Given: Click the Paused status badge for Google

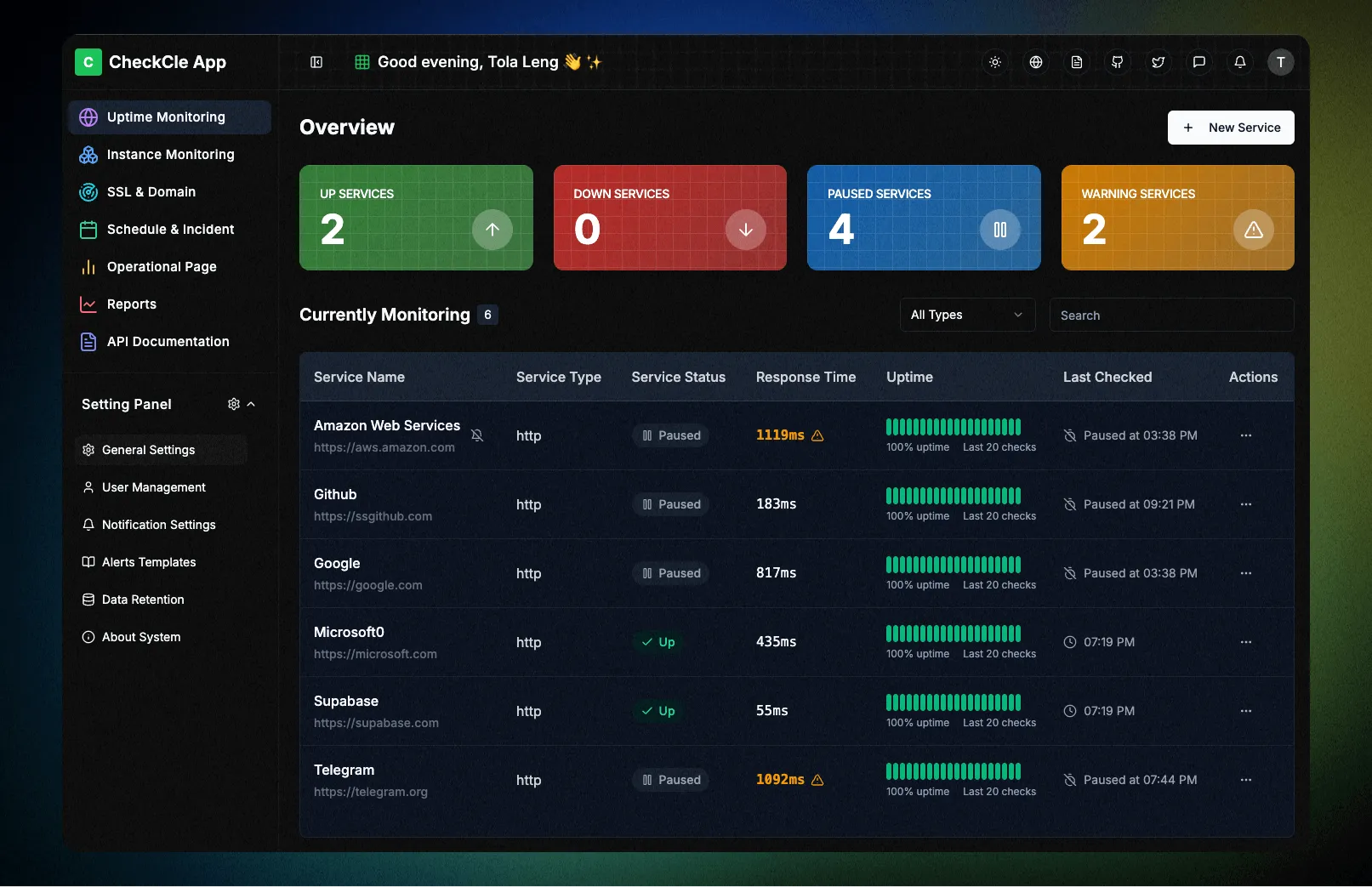Looking at the screenshot, I should [x=671, y=573].
